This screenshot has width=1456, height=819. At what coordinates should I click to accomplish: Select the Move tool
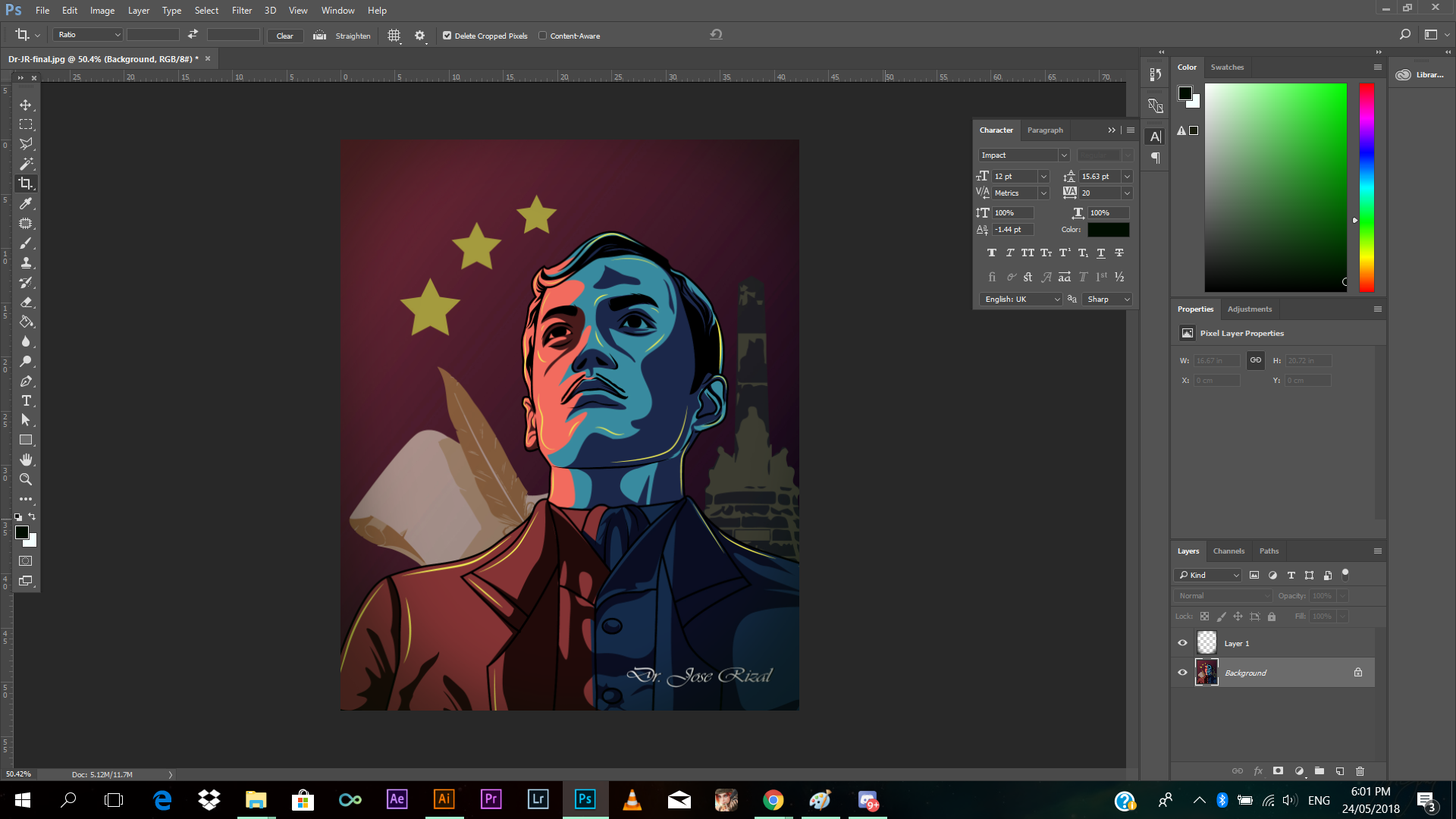[x=26, y=105]
